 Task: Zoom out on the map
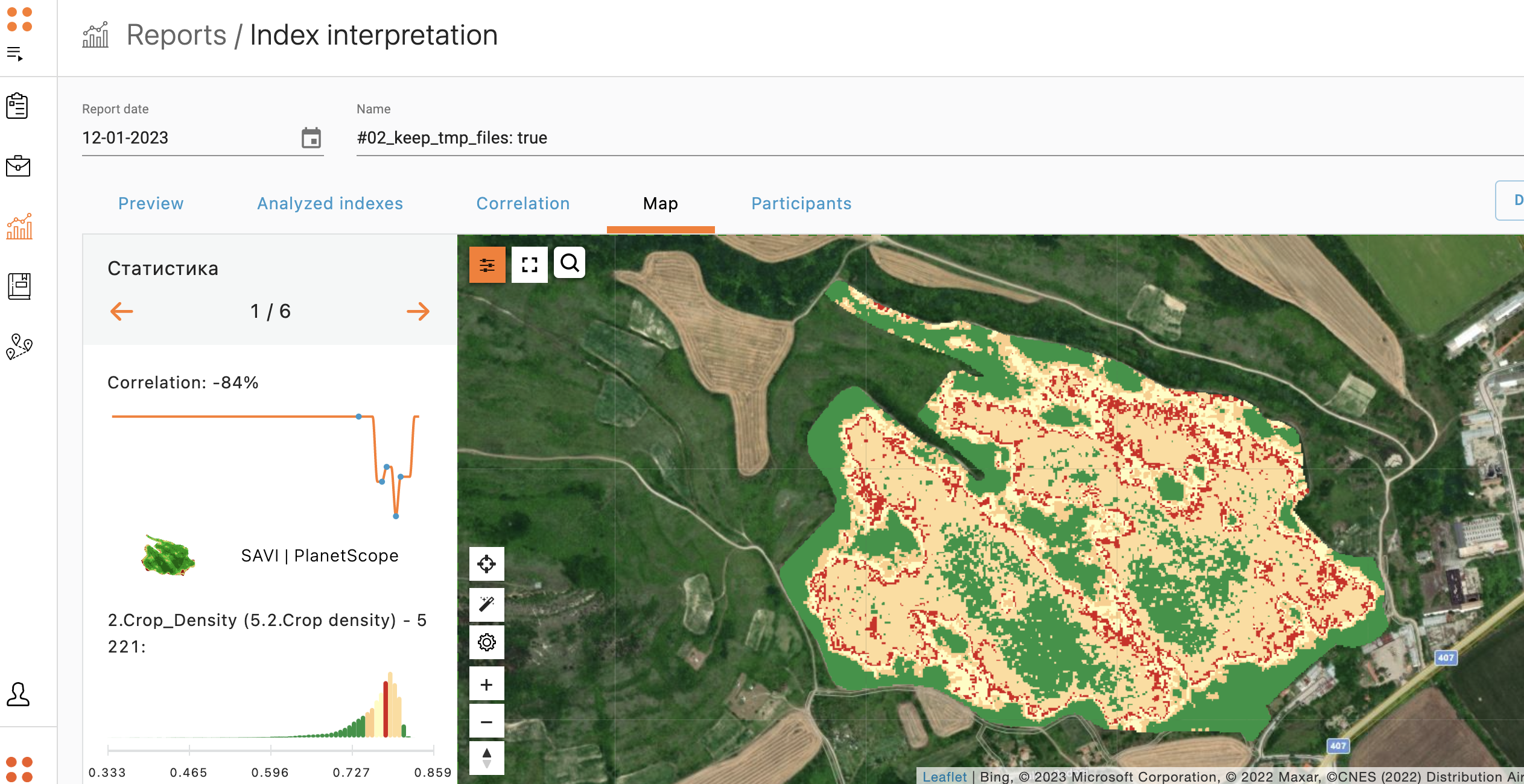[x=486, y=722]
